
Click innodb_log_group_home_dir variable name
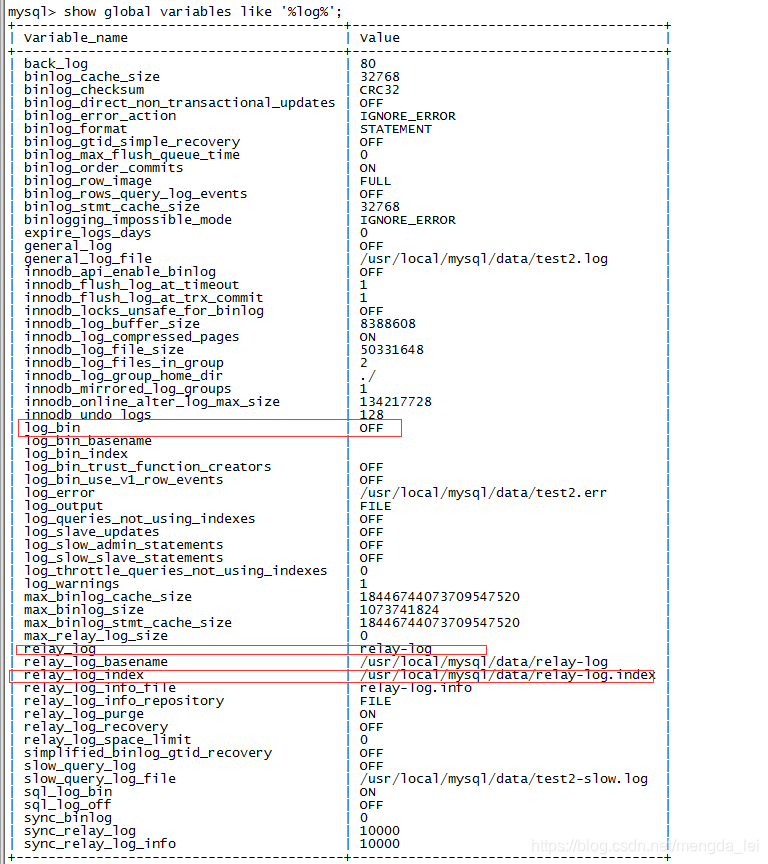click(x=123, y=376)
